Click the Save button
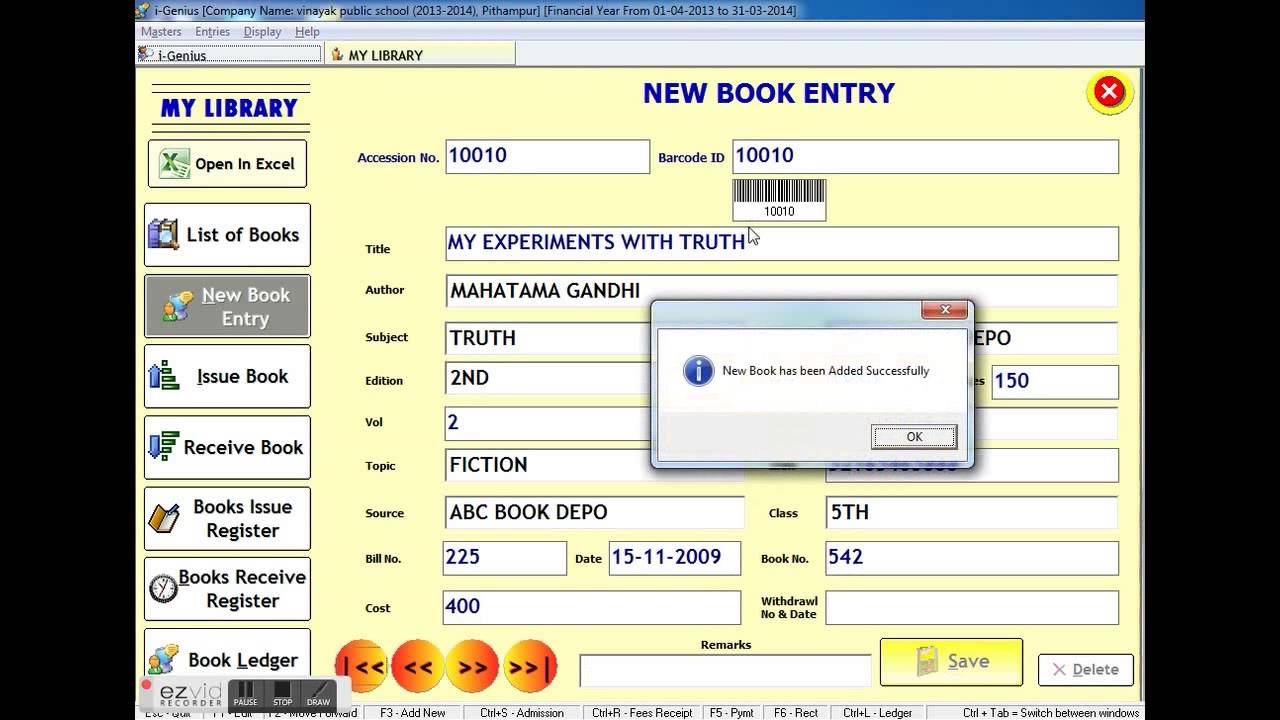This screenshot has height=720, width=1280. [x=951, y=662]
